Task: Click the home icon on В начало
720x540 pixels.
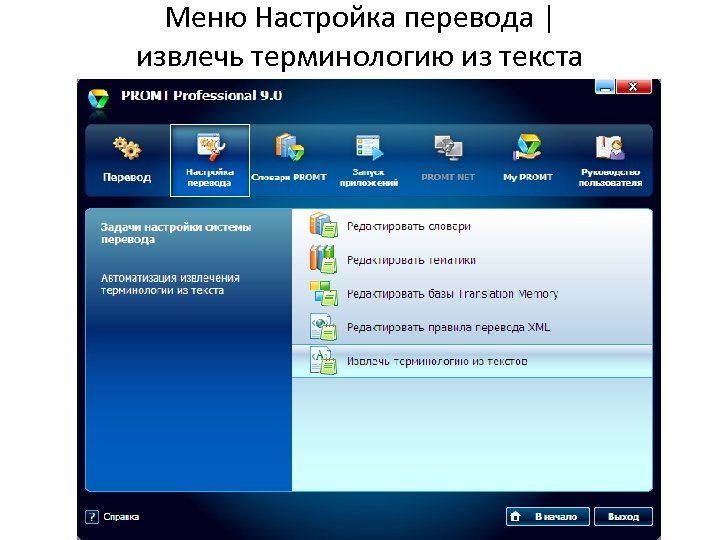Action: [x=516, y=516]
